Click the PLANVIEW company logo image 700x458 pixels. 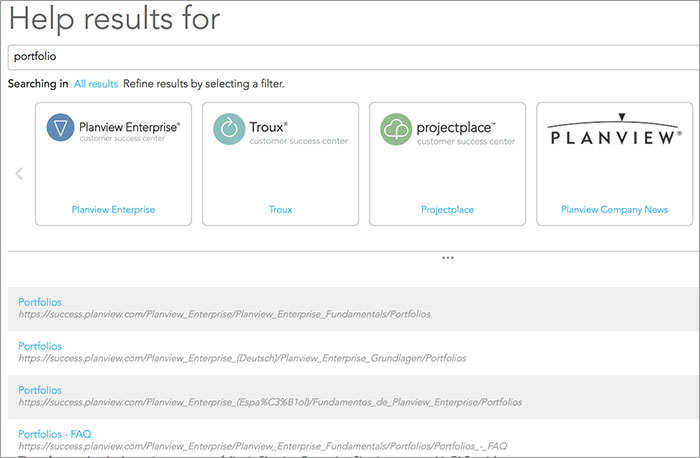[615, 129]
